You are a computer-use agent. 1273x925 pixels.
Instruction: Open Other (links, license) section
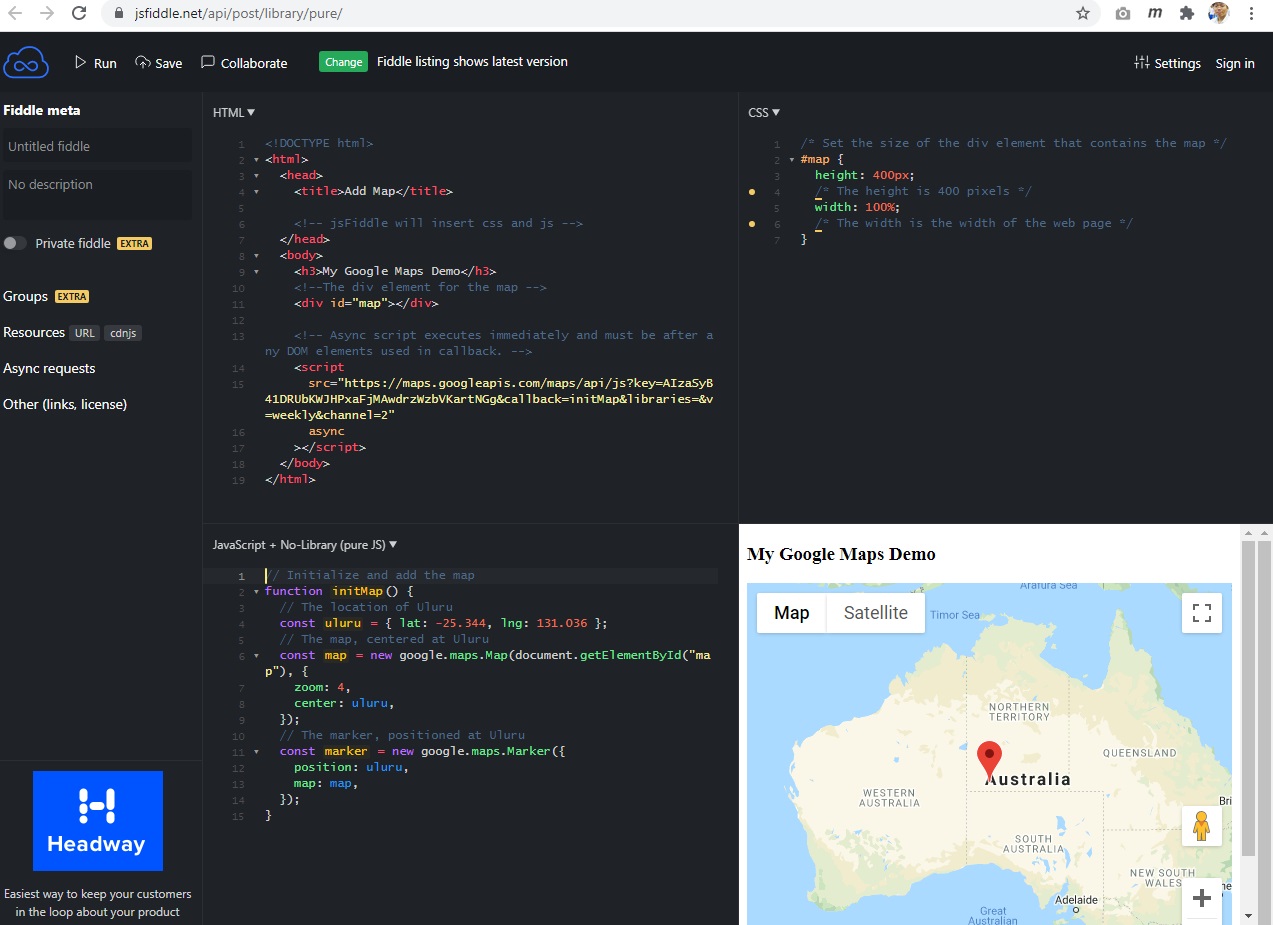[x=65, y=404]
